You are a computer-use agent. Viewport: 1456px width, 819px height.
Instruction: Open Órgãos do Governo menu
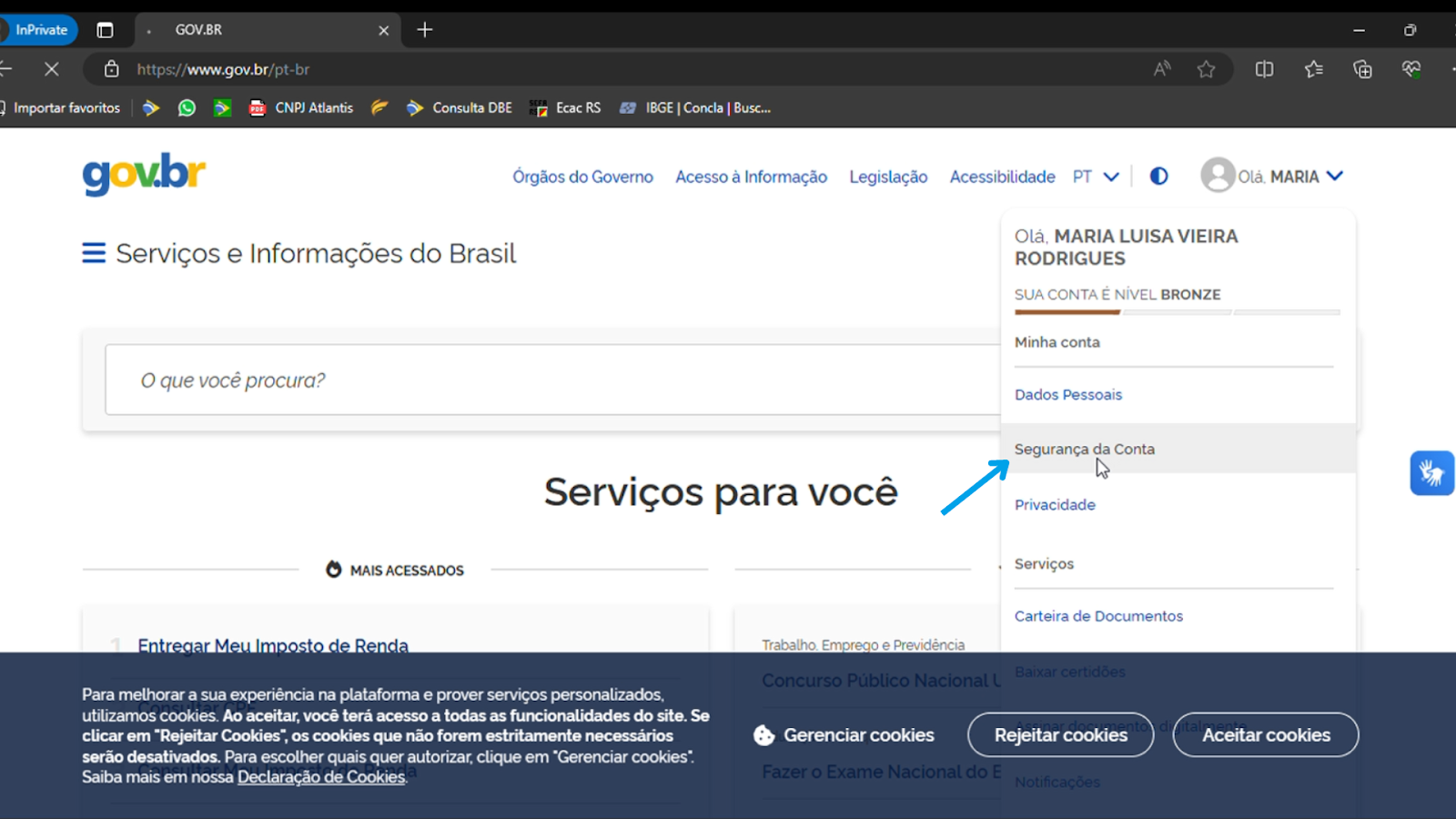click(x=582, y=177)
